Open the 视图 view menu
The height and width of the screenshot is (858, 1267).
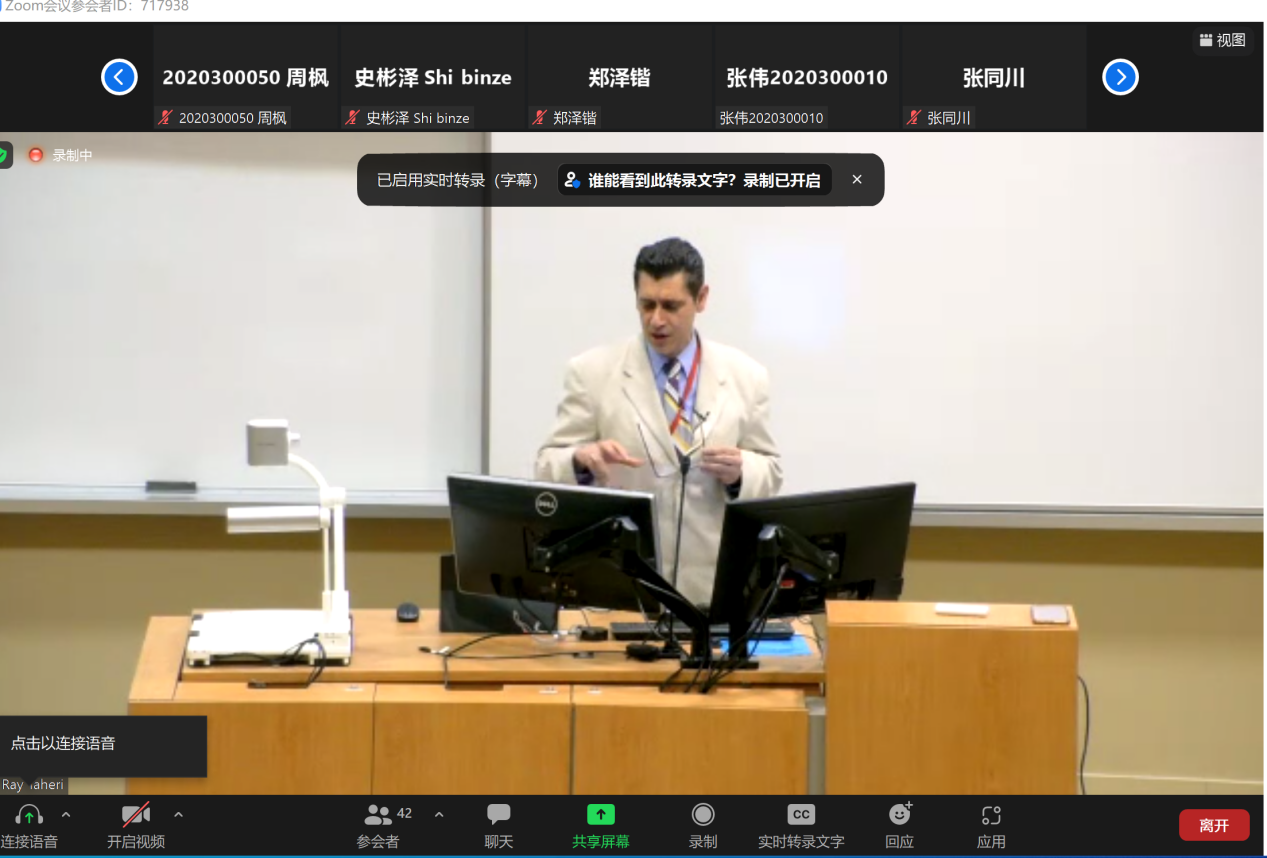[x=1223, y=40]
